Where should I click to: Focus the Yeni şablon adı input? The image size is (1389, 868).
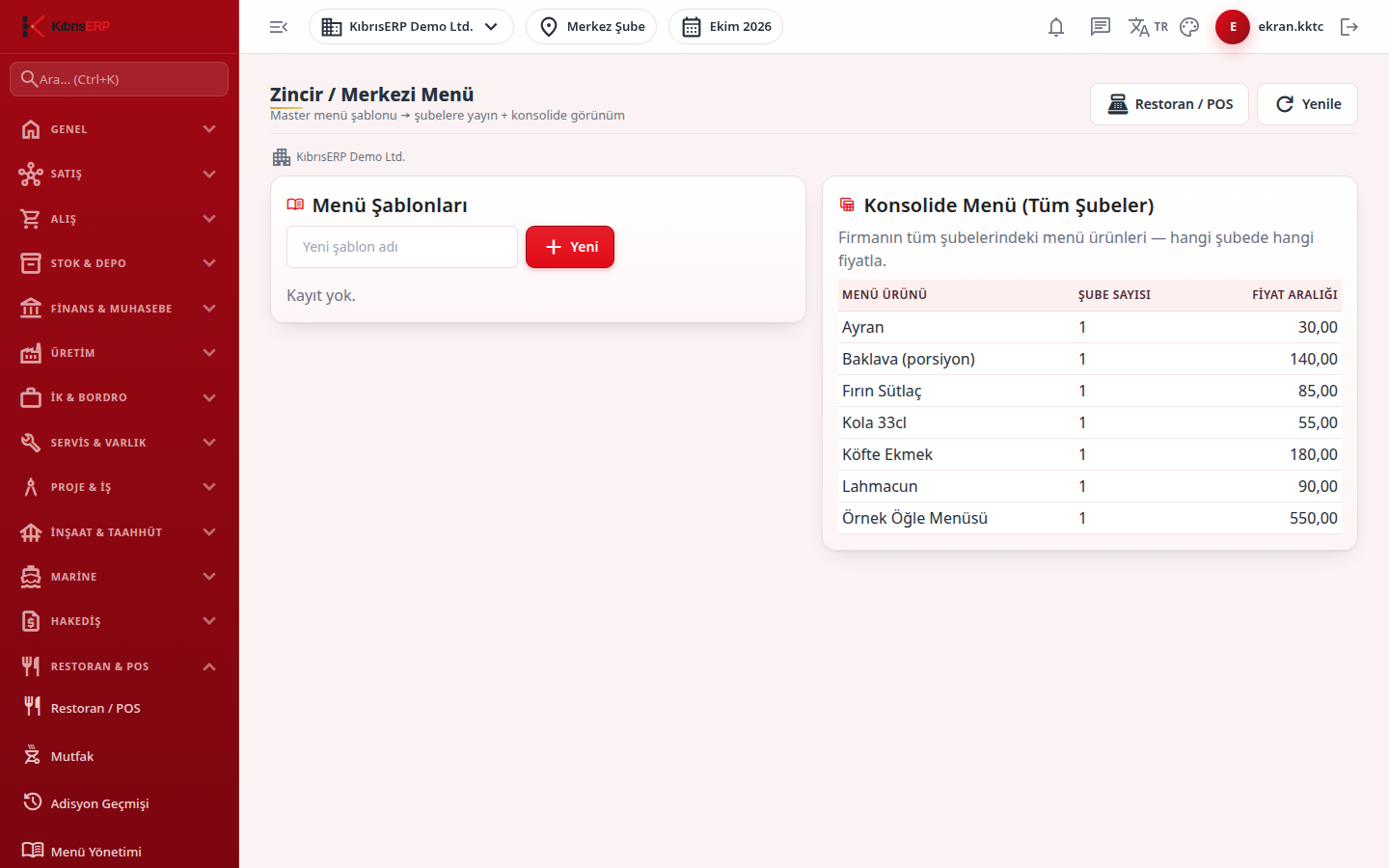tap(402, 247)
